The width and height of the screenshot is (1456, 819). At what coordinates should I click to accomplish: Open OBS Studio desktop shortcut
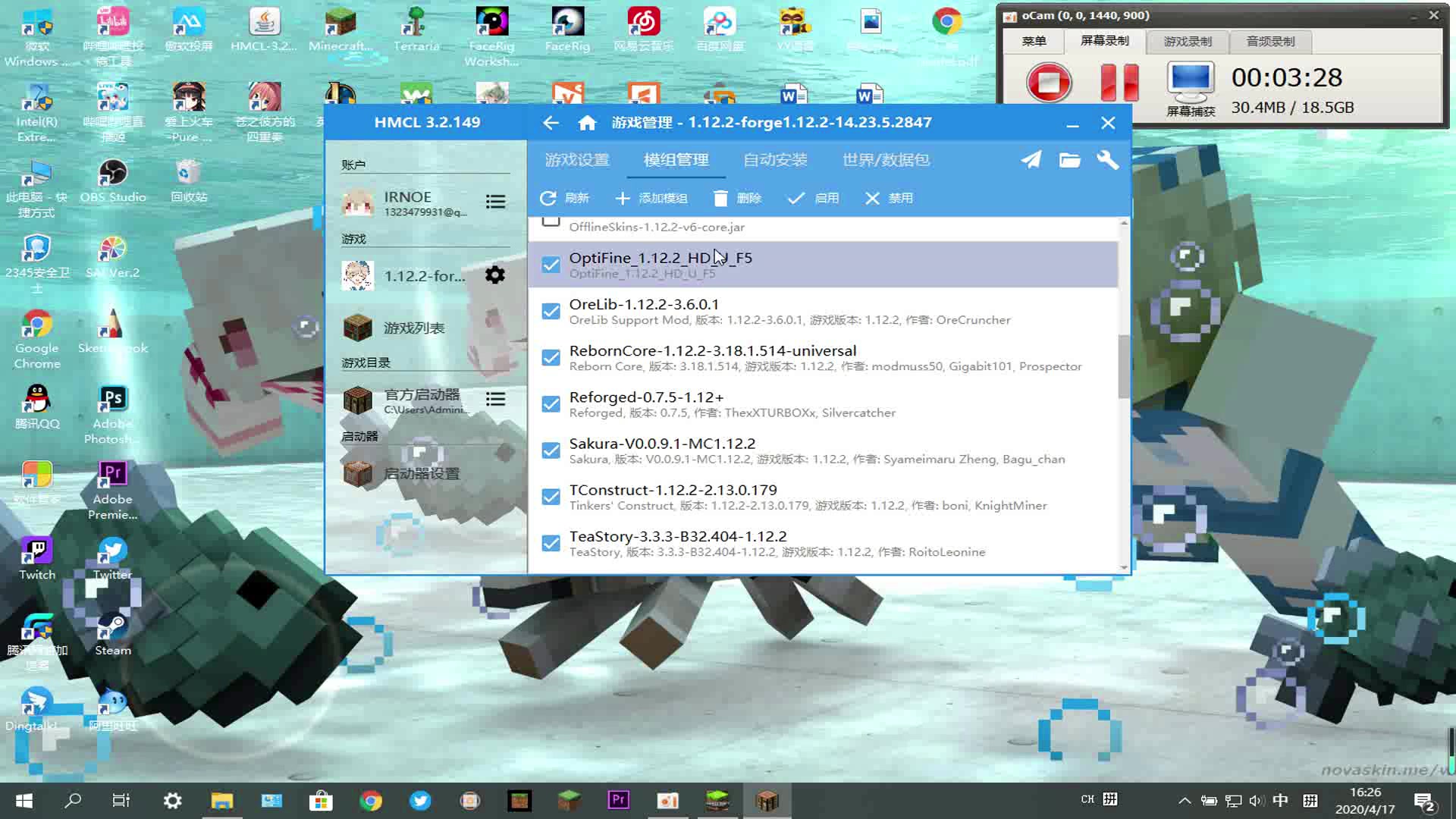[112, 182]
